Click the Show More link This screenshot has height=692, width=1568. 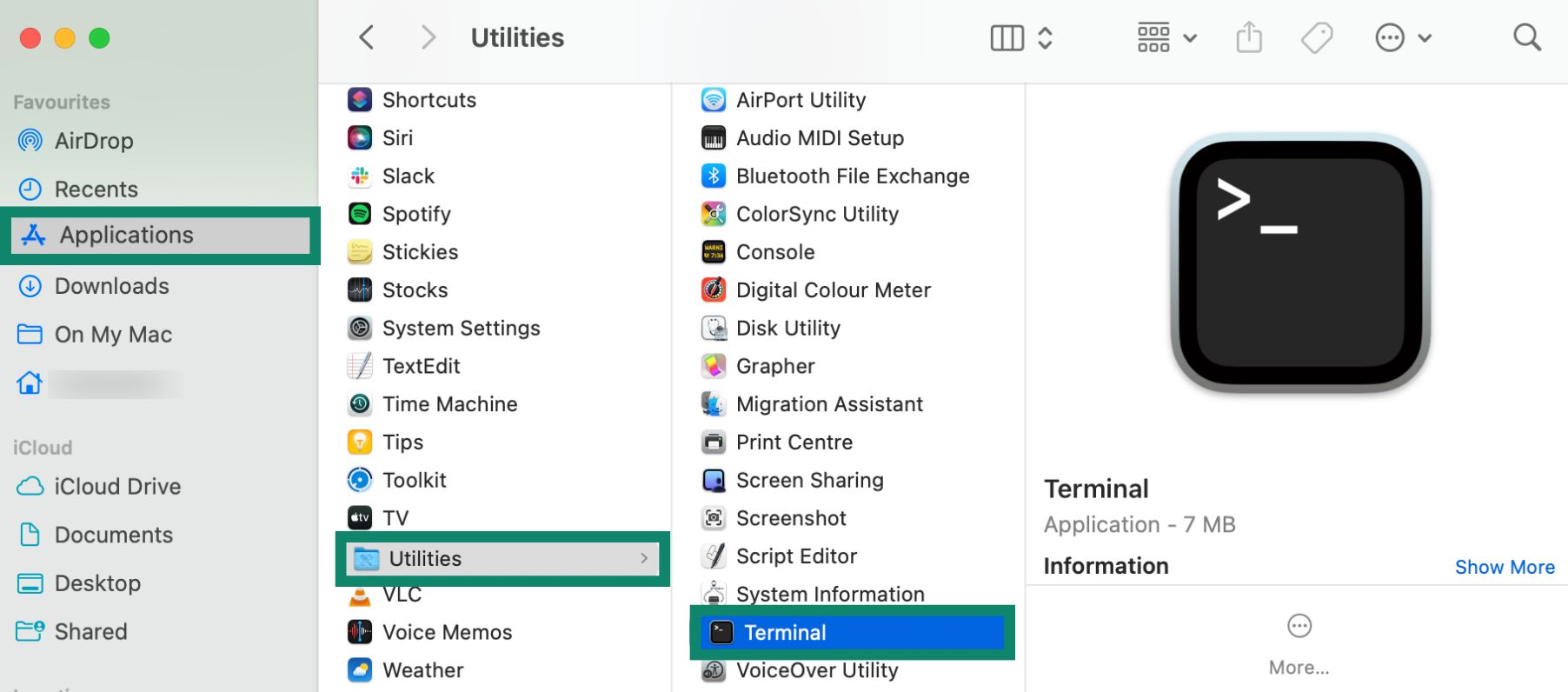point(1505,566)
